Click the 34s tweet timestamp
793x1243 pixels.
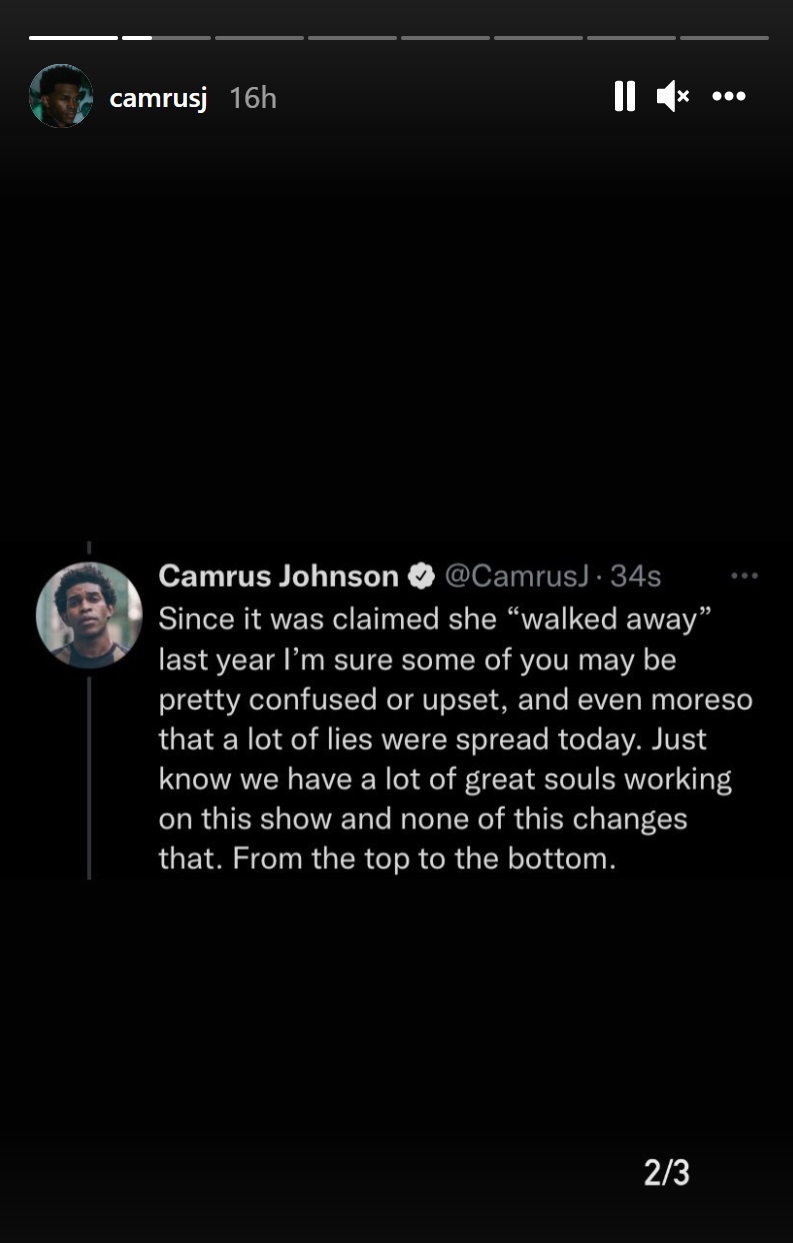coord(635,576)
